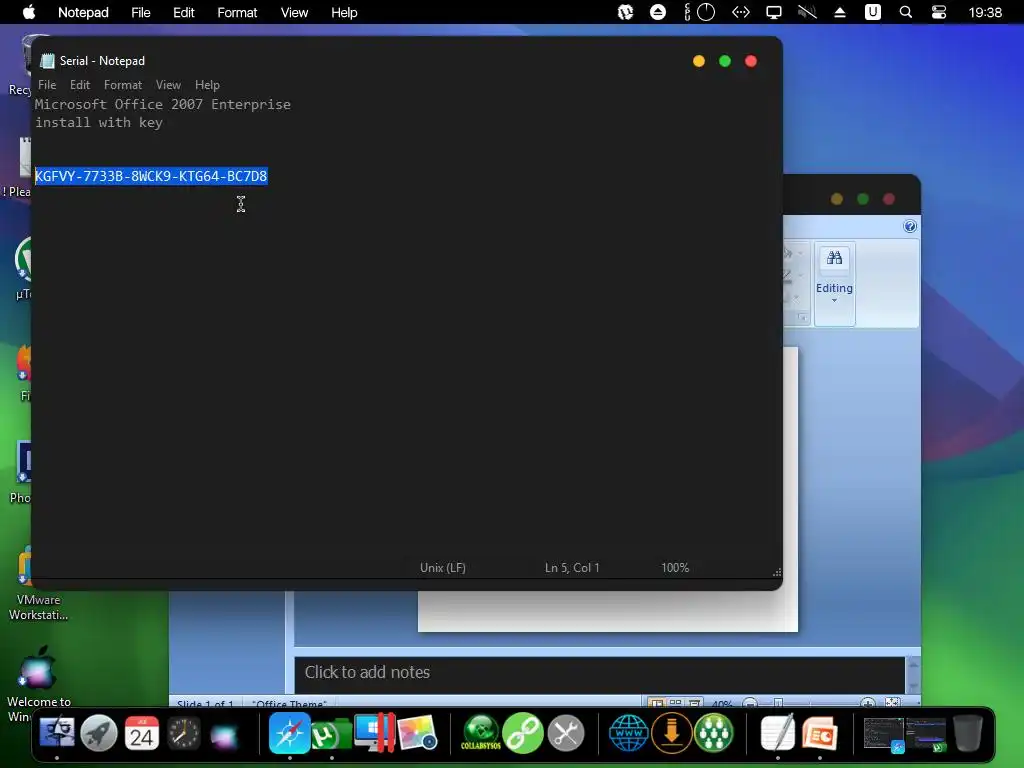This screenshot has height=768, width=1024.
Task: Open the blue WWW globe dock icon
Action: (628, 733)
